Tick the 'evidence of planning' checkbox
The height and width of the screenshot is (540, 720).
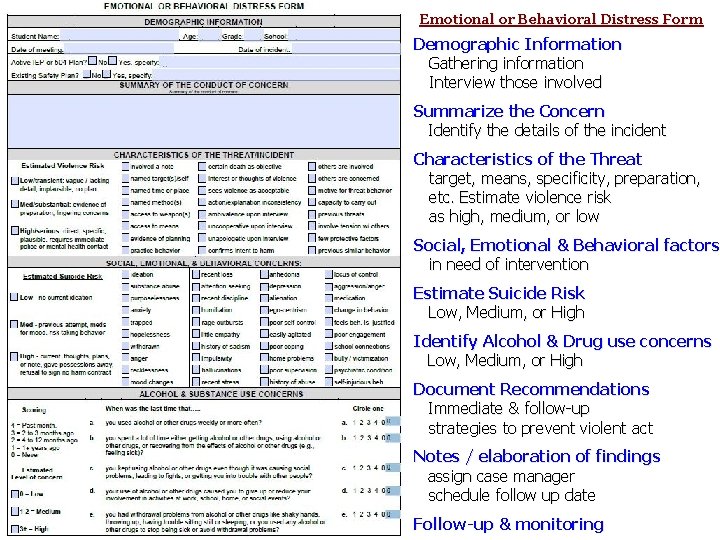point(126,238)
